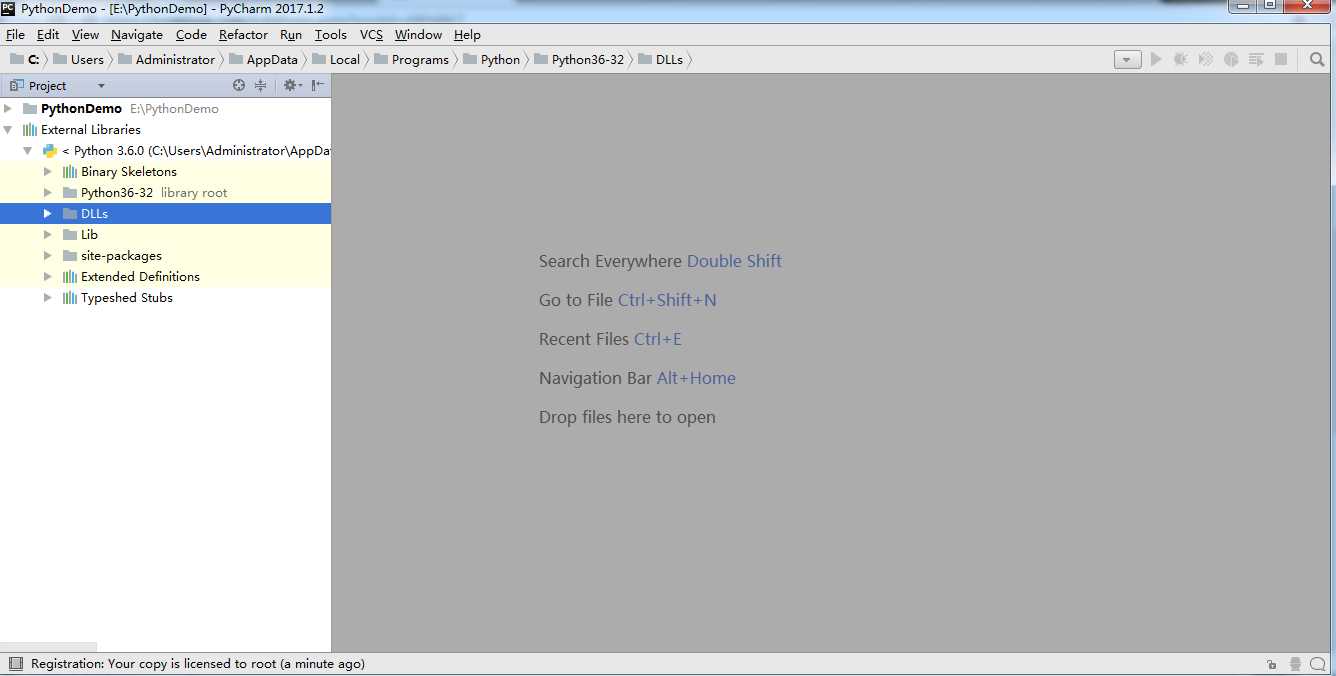Click DLLs in navigation breadcrumb
The width and height of the screenshot is (1336, 676).
click(660, 60)
